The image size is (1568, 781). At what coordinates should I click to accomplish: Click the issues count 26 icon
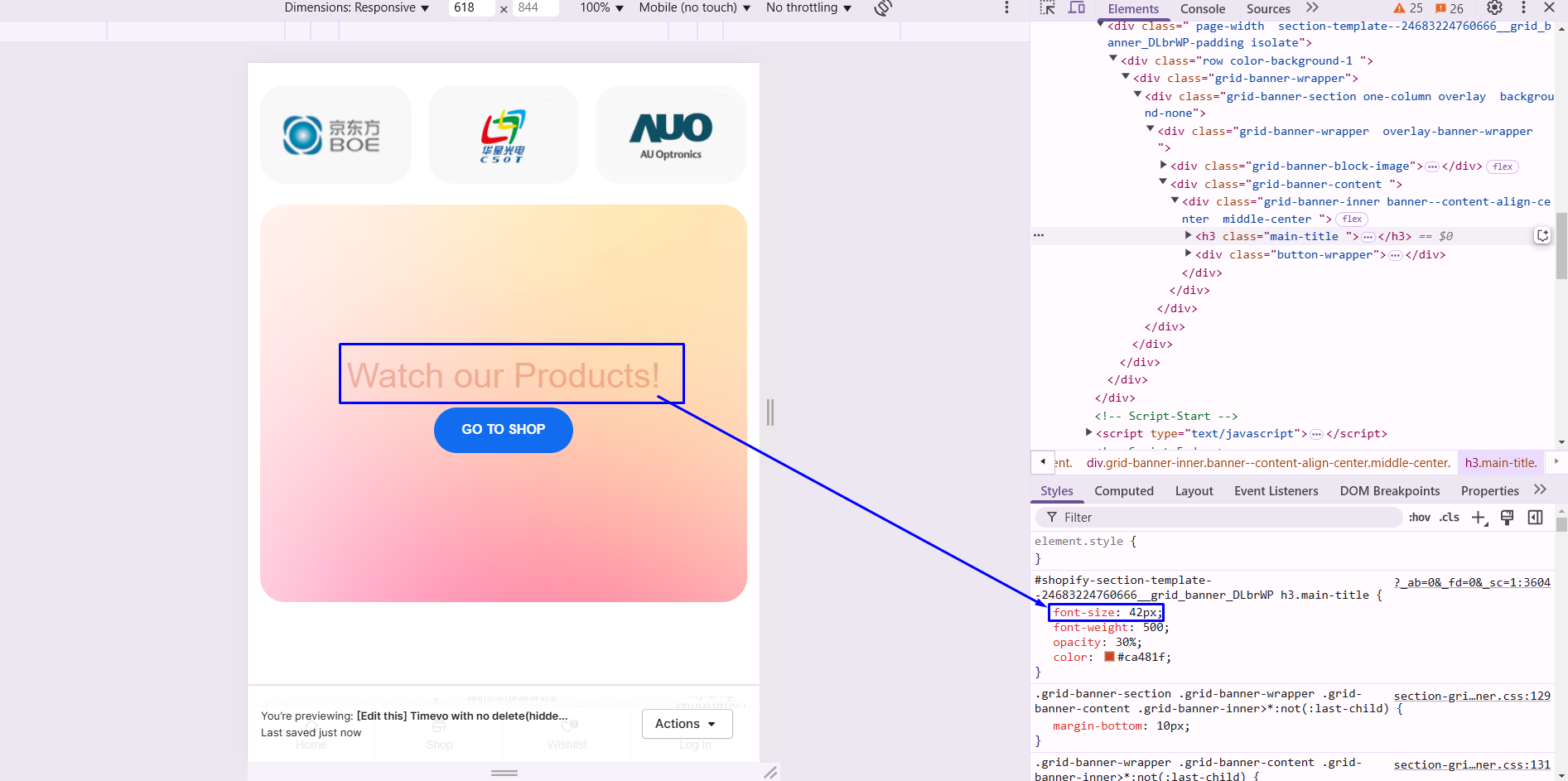click(x=1450, y=8)
